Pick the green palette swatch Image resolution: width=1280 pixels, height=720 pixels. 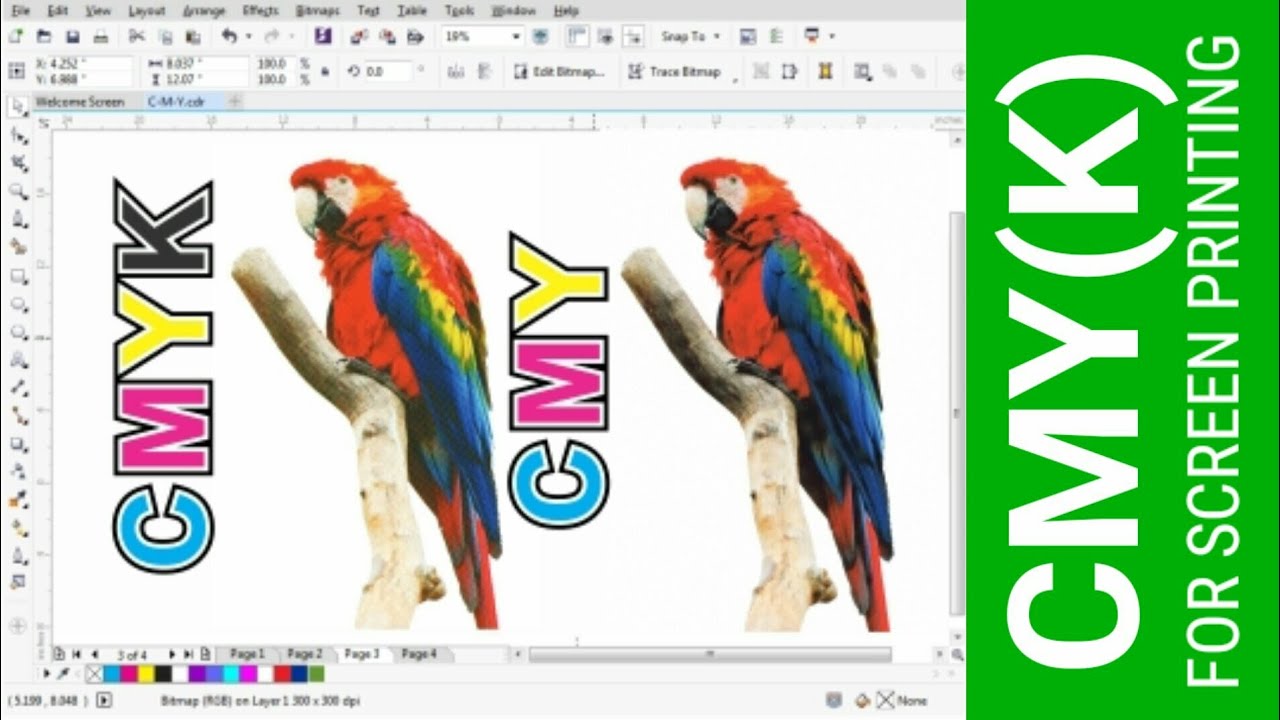[x=316, y=675]
